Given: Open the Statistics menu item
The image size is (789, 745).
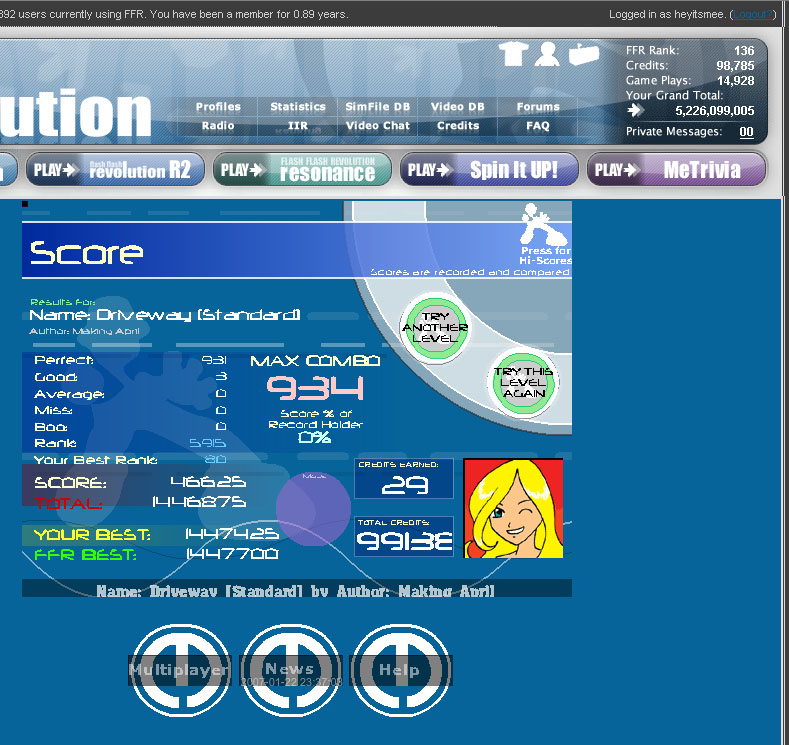Looking at the screenshot, I should 298,107.
